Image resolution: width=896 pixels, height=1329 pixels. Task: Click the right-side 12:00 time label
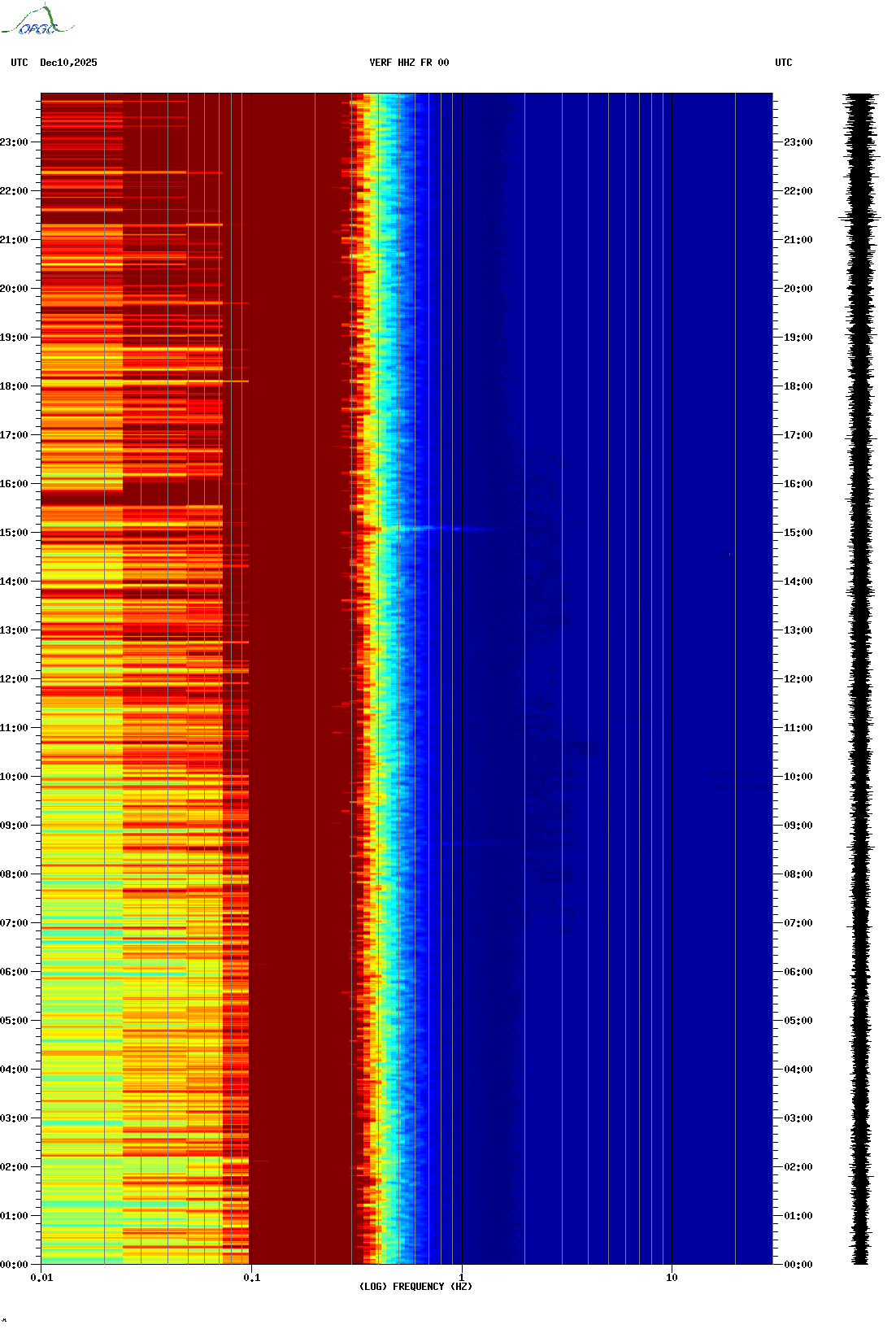(x=798, y=679)
